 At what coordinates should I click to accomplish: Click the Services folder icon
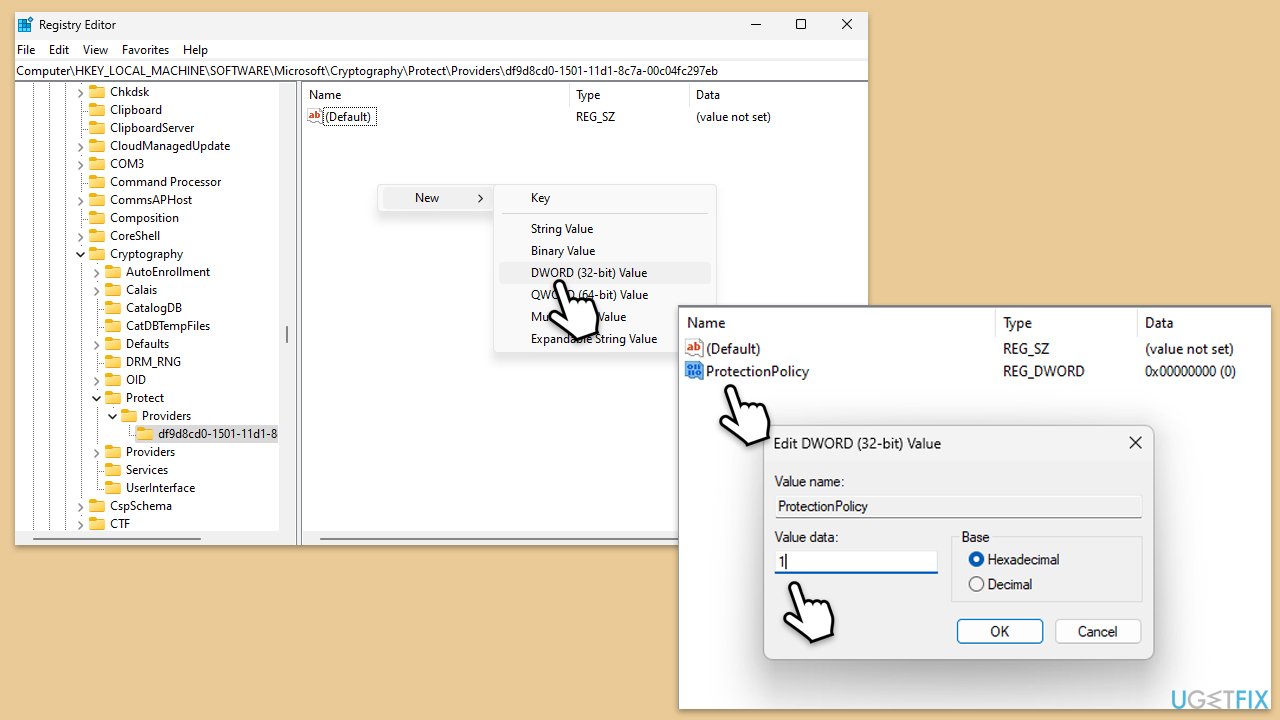113,470
